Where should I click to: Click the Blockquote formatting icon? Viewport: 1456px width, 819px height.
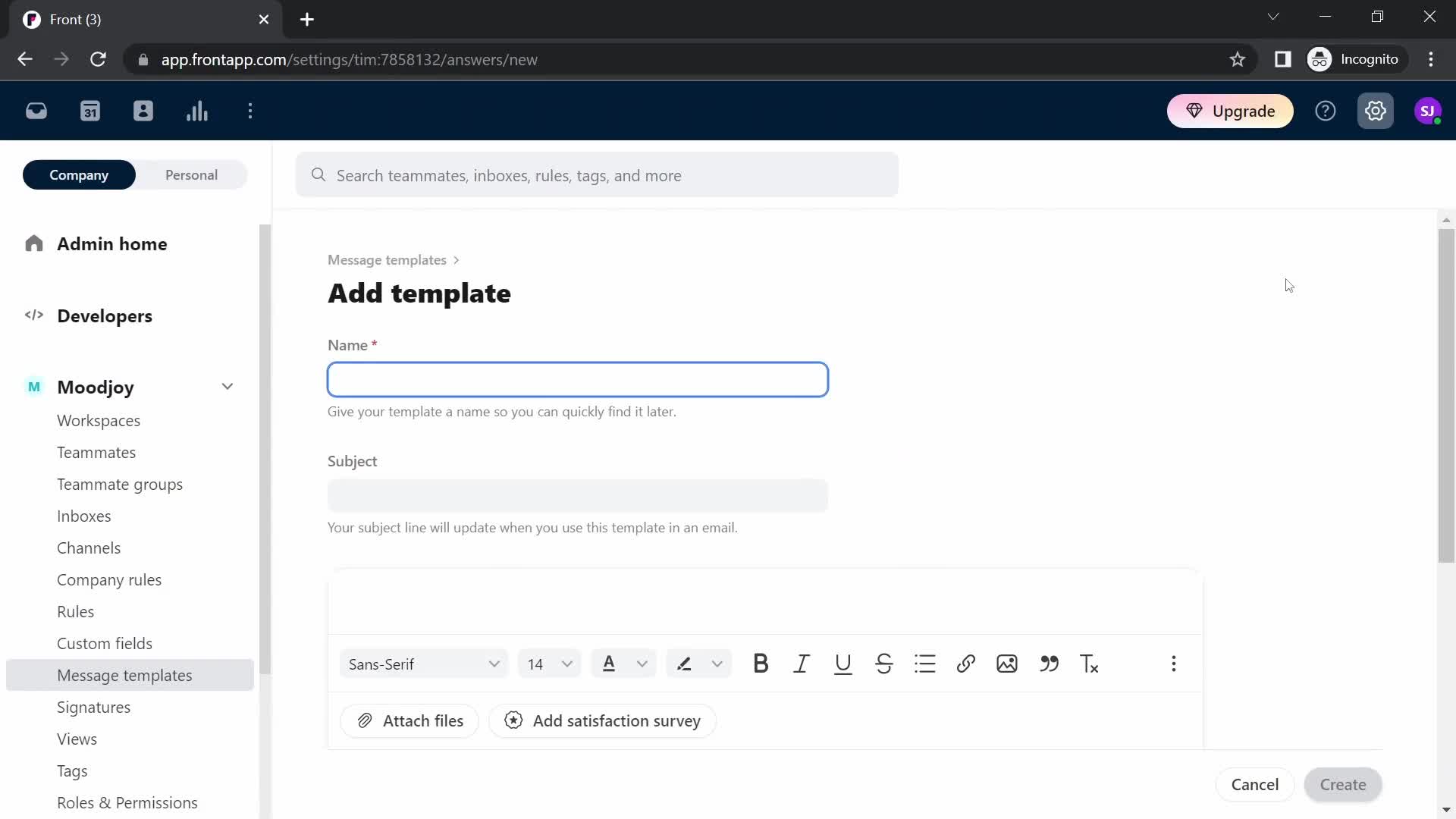pyautogui.click(x=1048, y=664)
